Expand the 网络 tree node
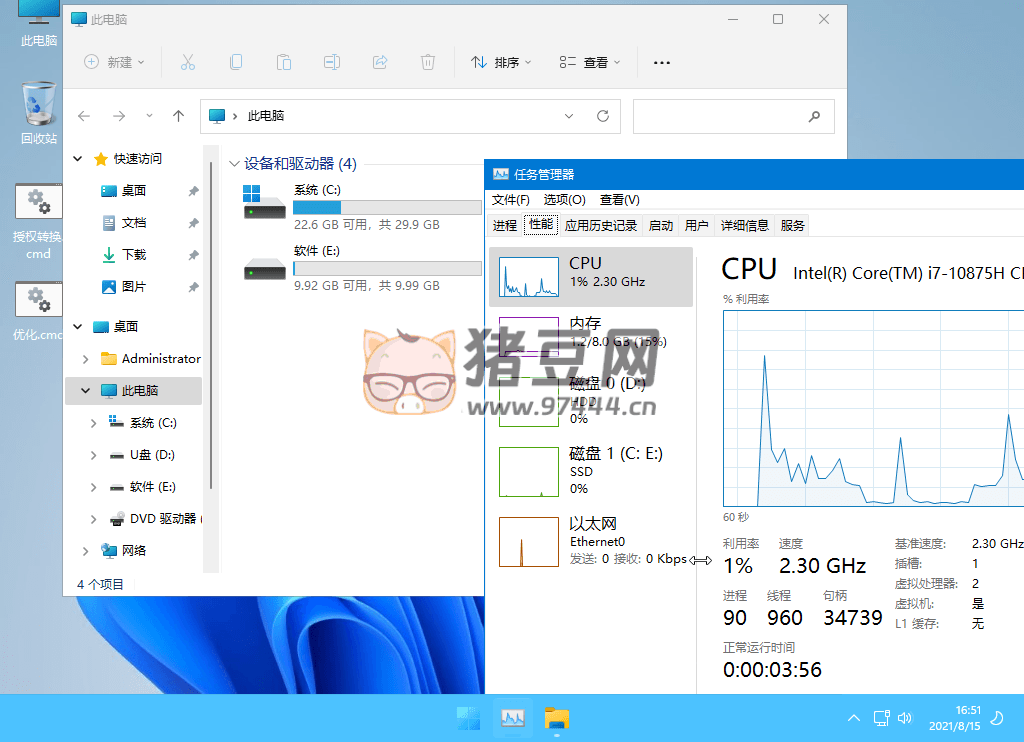The image size is (1024, 742). [x=85, y=551]
